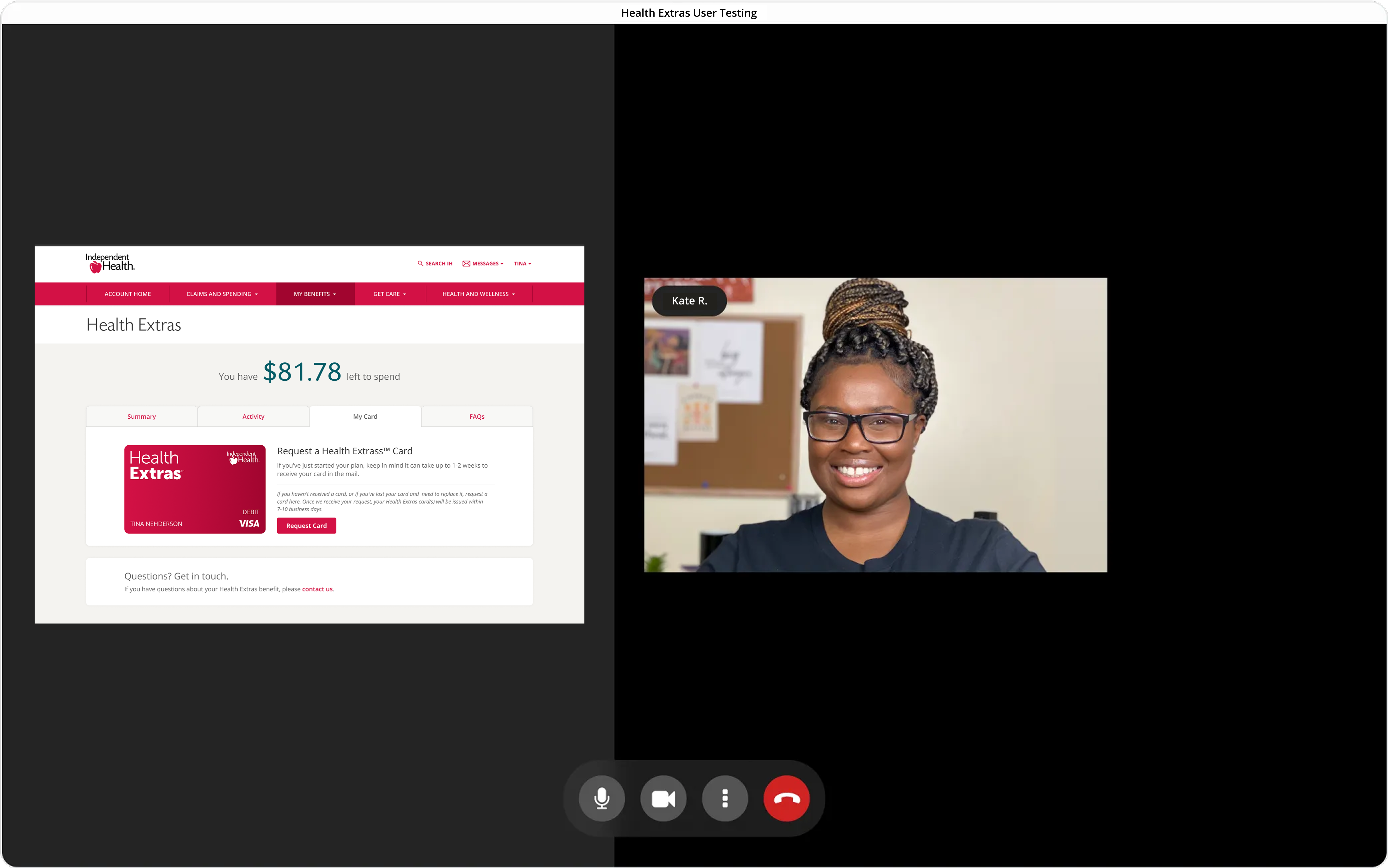The height and width of the screenshot is (868, 1388).
Task: Switch to the Summary tab
Action: [141, 417]
